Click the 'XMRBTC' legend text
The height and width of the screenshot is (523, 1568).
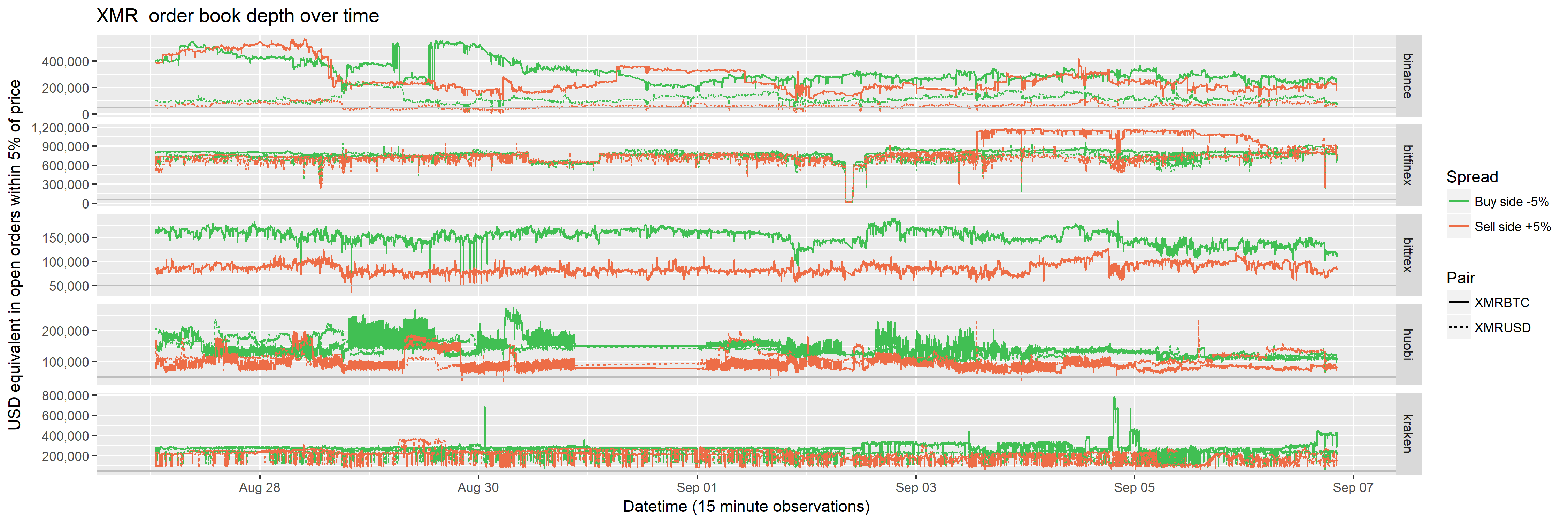(x=1502, y=303)
